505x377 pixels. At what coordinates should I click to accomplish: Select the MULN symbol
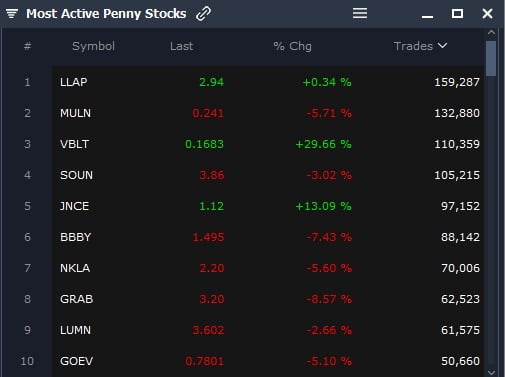(75, 113)
